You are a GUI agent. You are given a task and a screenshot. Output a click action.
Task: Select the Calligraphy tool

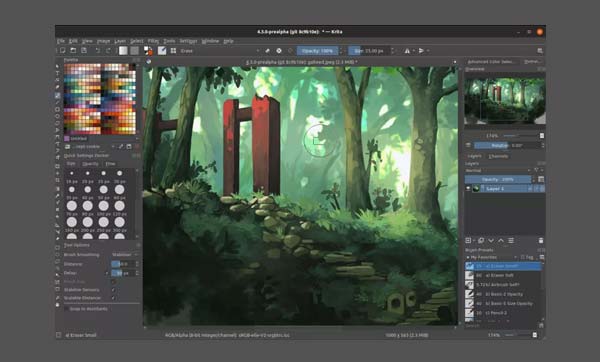pos(57,87)
